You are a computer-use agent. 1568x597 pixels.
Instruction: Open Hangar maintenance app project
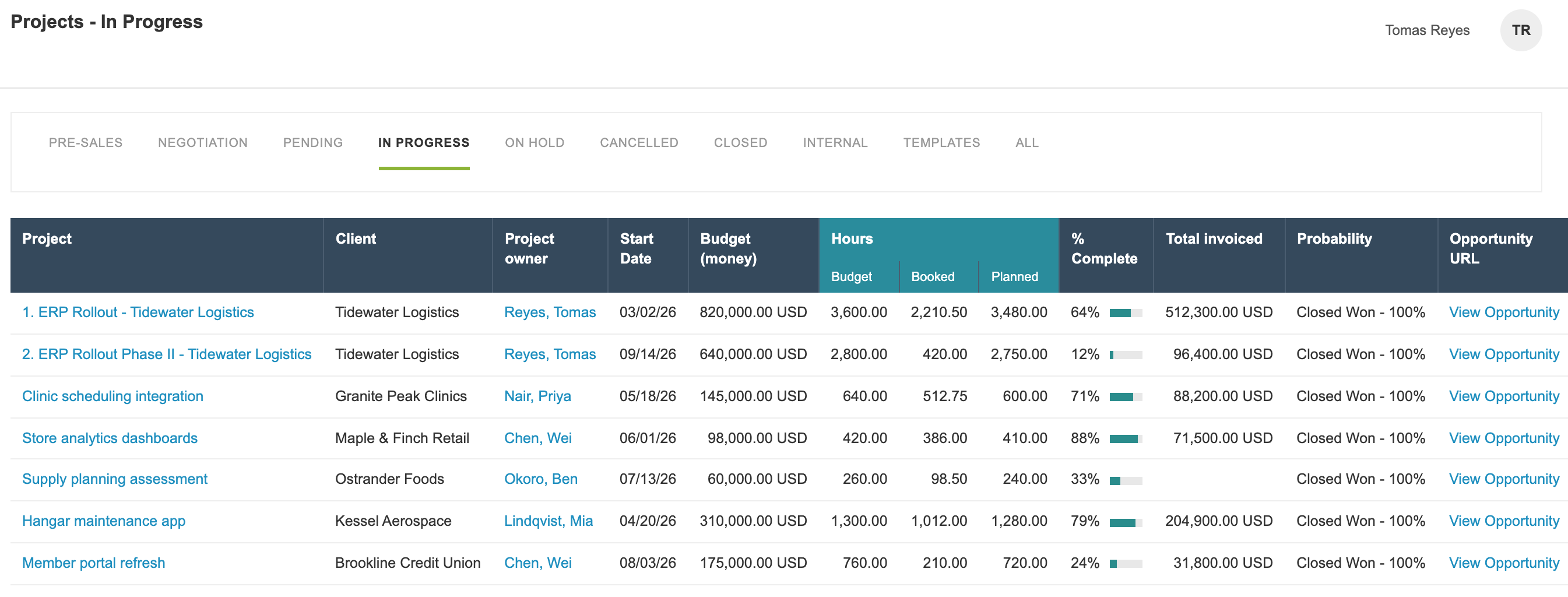[x=104, y=521]
